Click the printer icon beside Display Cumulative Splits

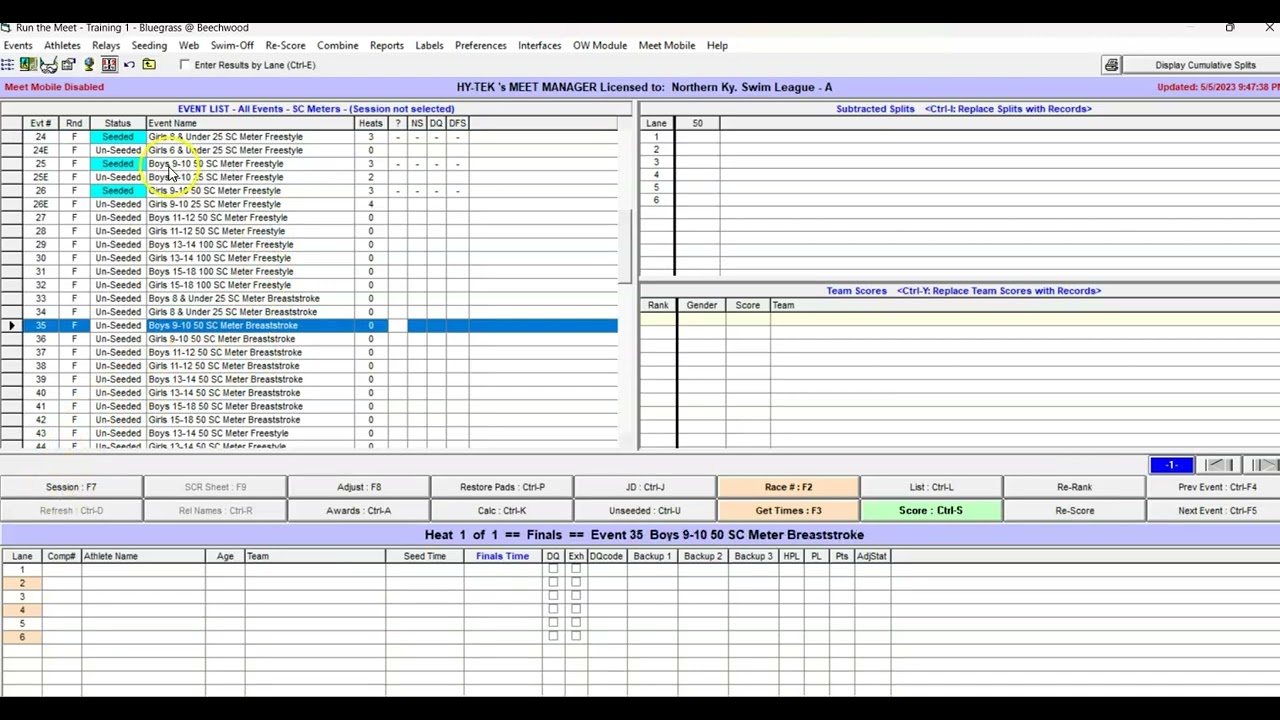[x=1111, y=65]
